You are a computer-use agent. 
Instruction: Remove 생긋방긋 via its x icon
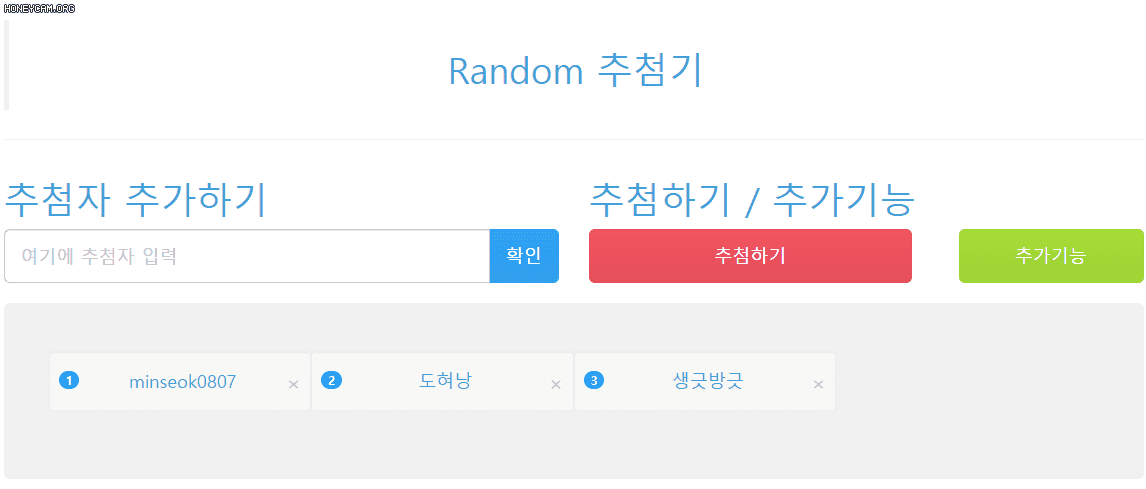click(x=819, y=384)
